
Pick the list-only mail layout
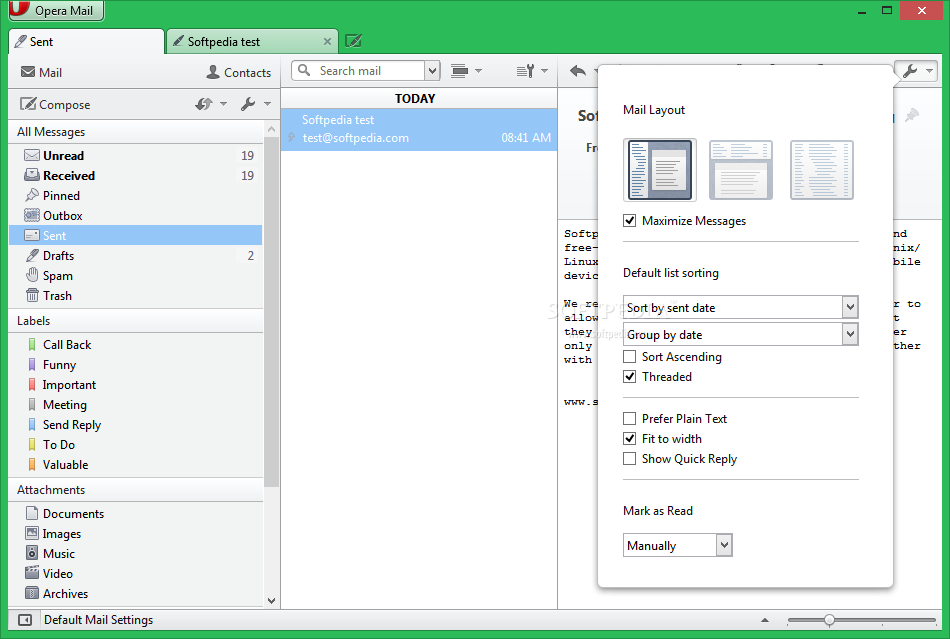coord(822,170)
